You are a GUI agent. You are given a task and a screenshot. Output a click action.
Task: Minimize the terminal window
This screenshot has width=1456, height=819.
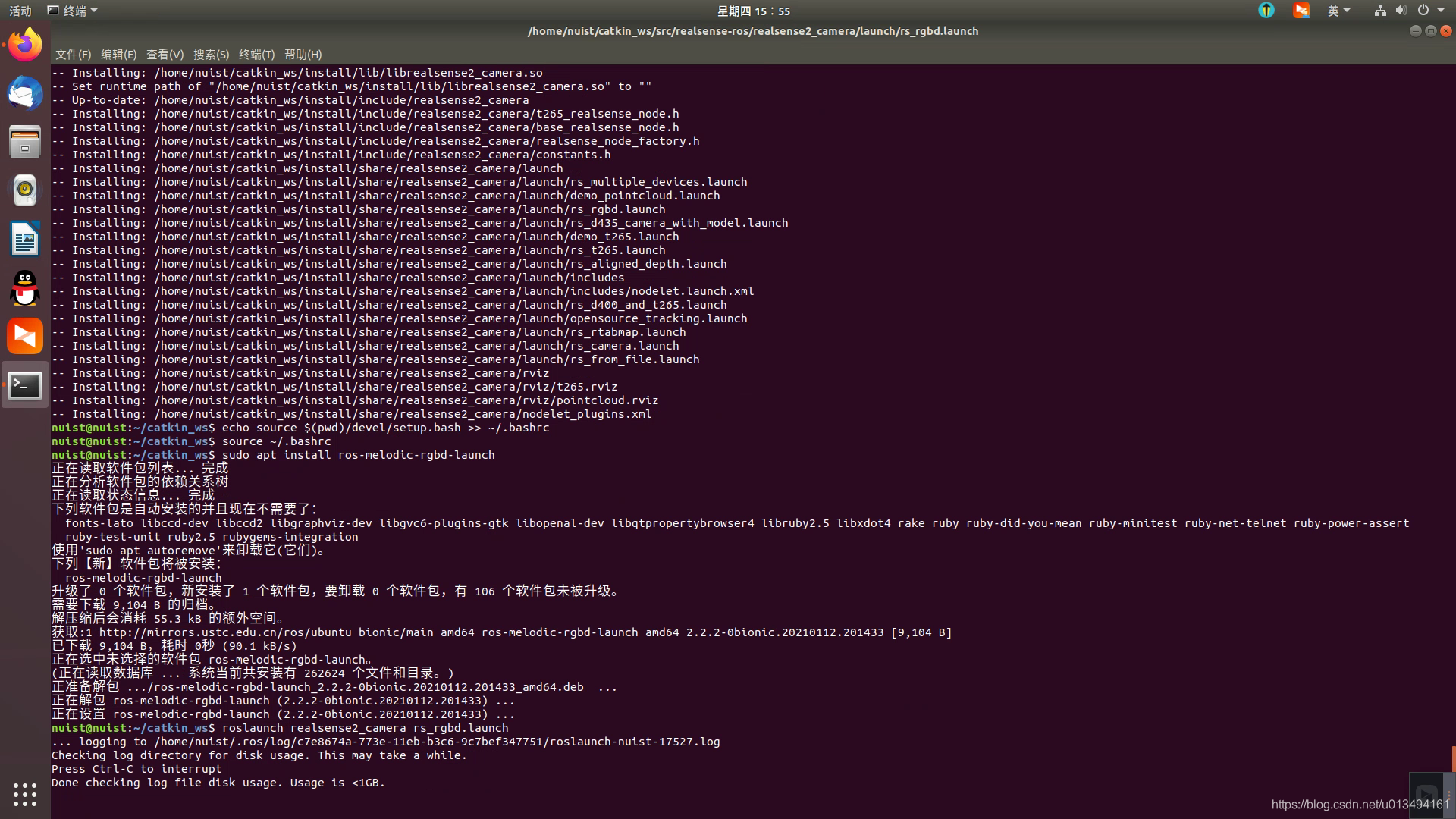1415,31
